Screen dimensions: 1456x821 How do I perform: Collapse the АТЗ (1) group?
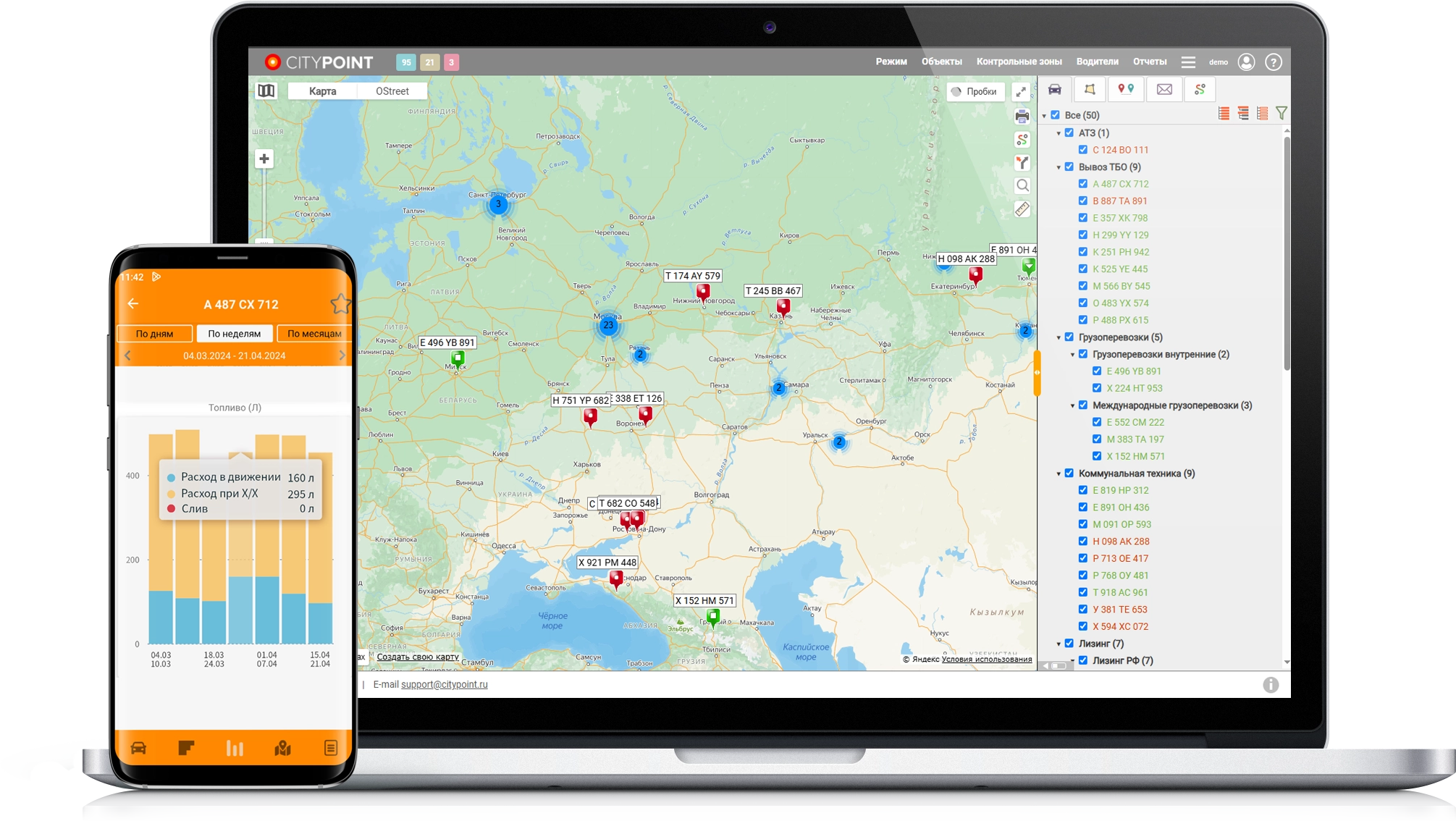coord(1059,133)
